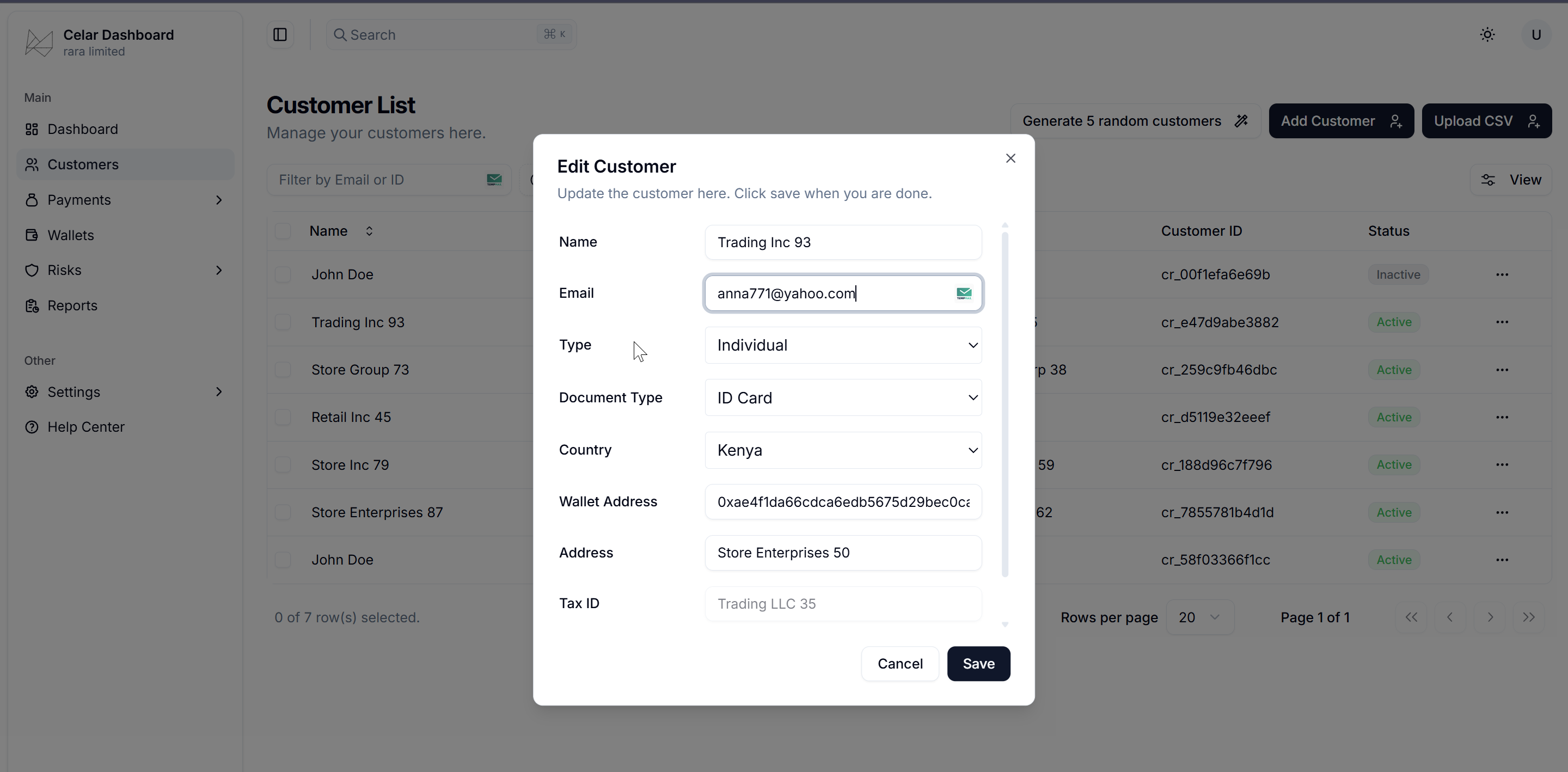
Task: Close the Edit Customer dialog
Action: 1010,158
